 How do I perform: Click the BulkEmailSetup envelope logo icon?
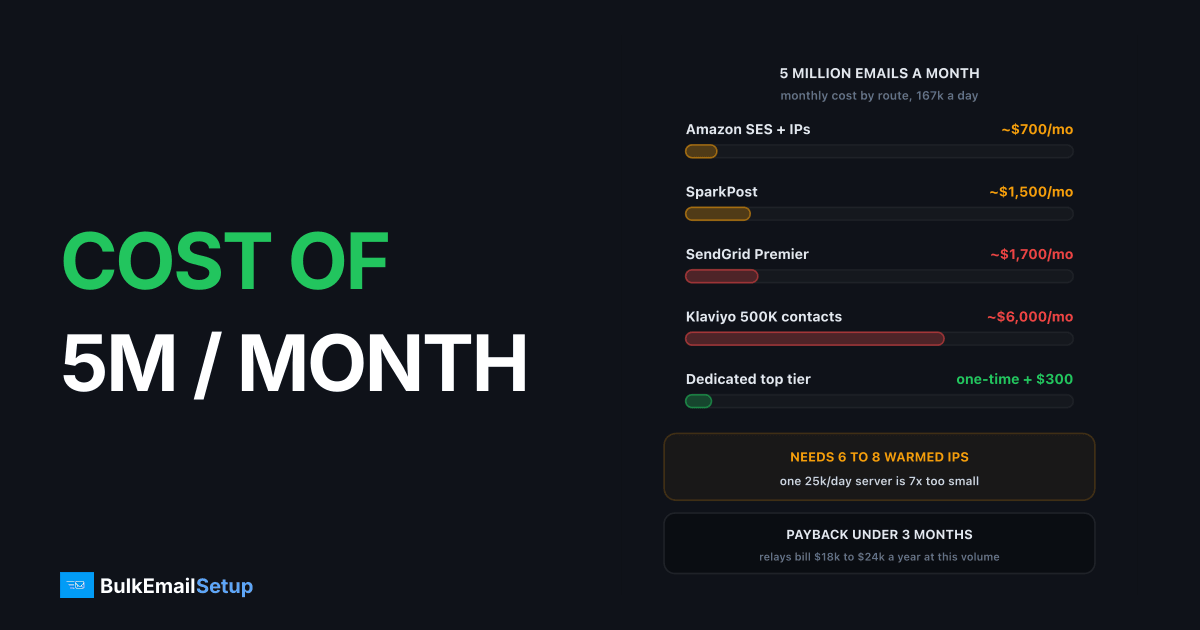pos(77,585)
